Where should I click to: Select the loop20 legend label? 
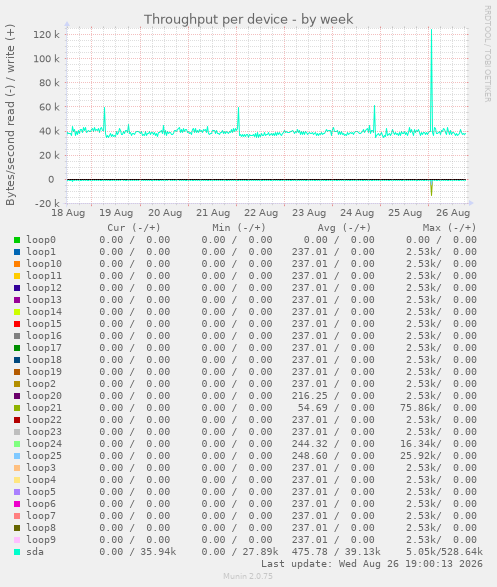pyautogui.click(x=44, y=396)
